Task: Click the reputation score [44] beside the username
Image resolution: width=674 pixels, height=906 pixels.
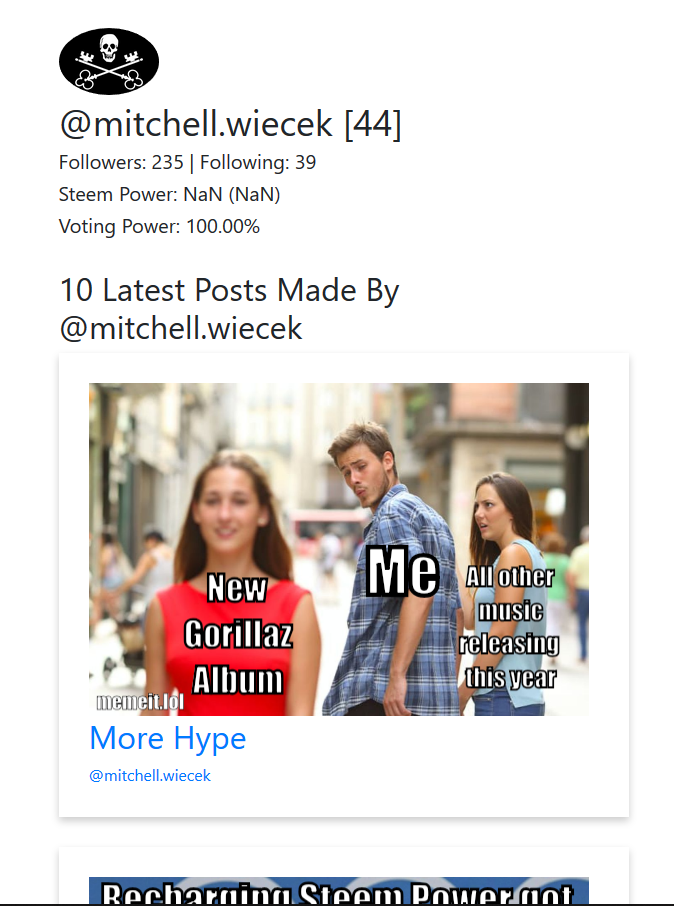Action: [x=372, y=124]
